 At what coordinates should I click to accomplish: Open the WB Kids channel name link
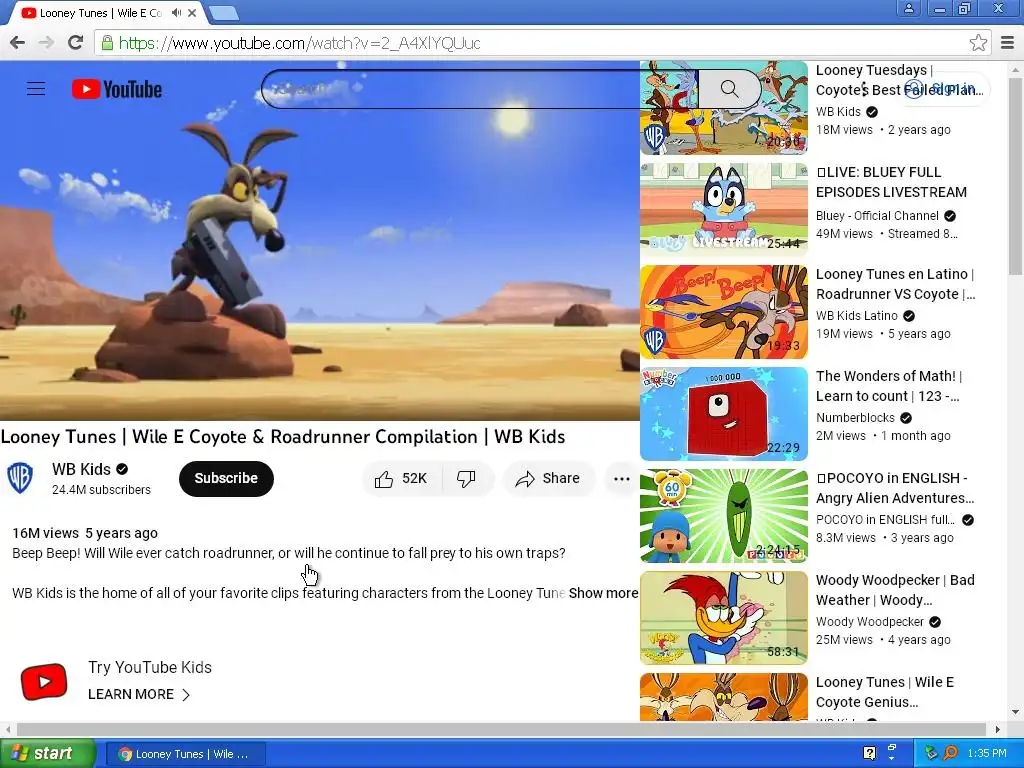81,469
